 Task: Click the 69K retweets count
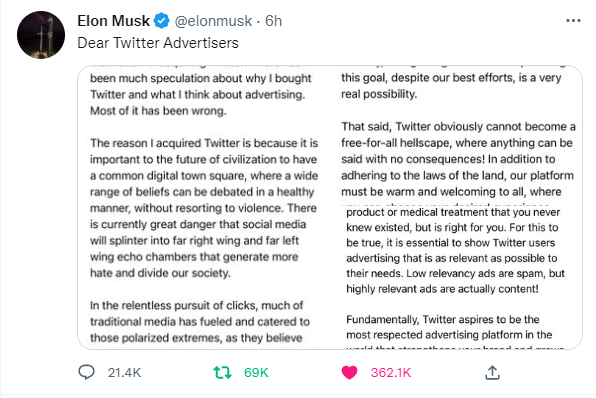(x=256, y=373)
